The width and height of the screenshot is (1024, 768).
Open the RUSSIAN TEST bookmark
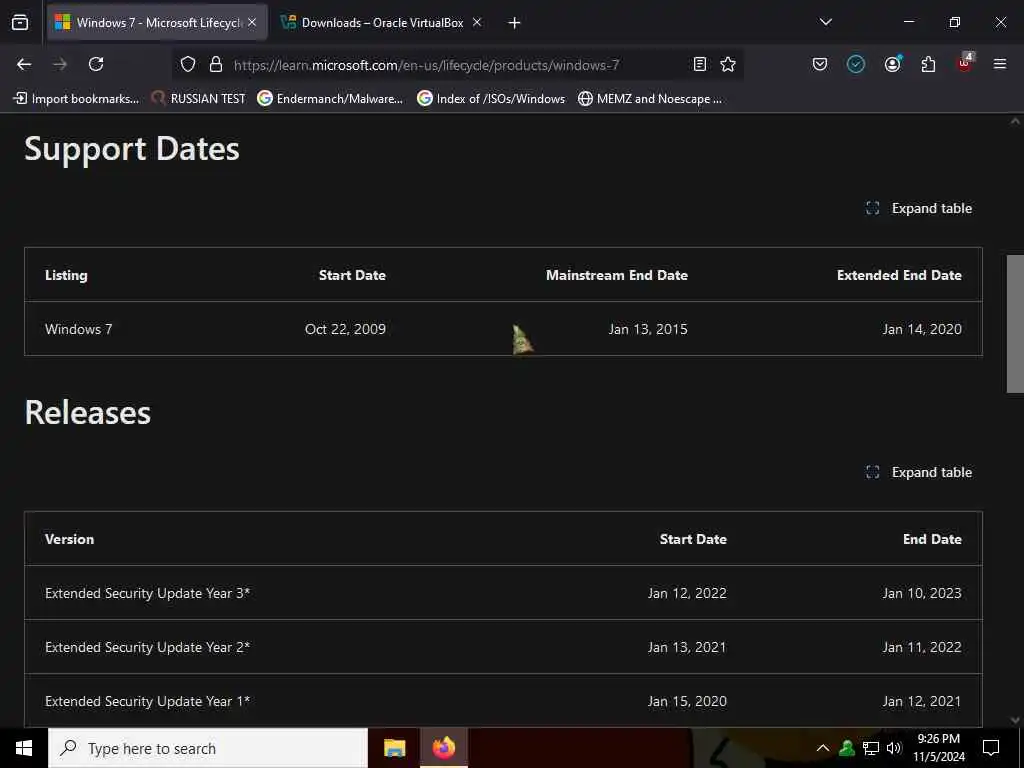[198, 99]
